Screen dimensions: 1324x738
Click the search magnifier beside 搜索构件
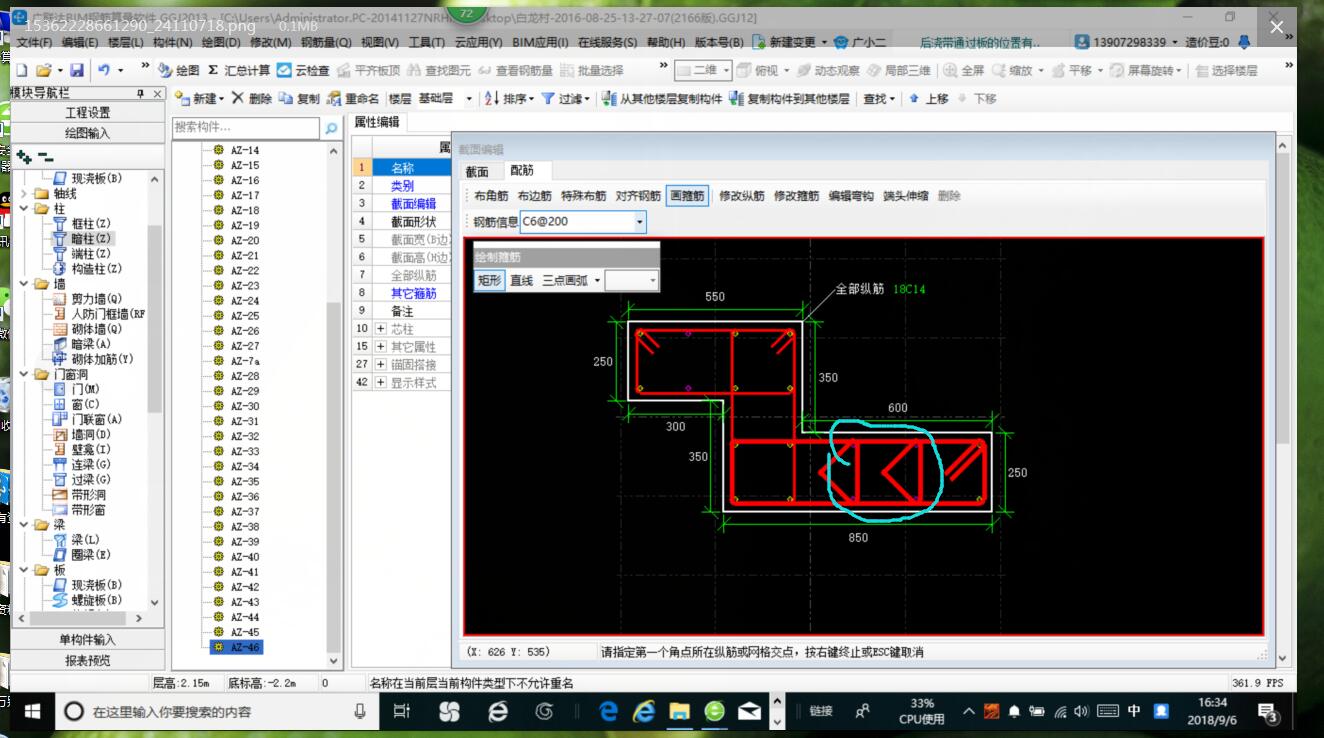click(331, 128)
